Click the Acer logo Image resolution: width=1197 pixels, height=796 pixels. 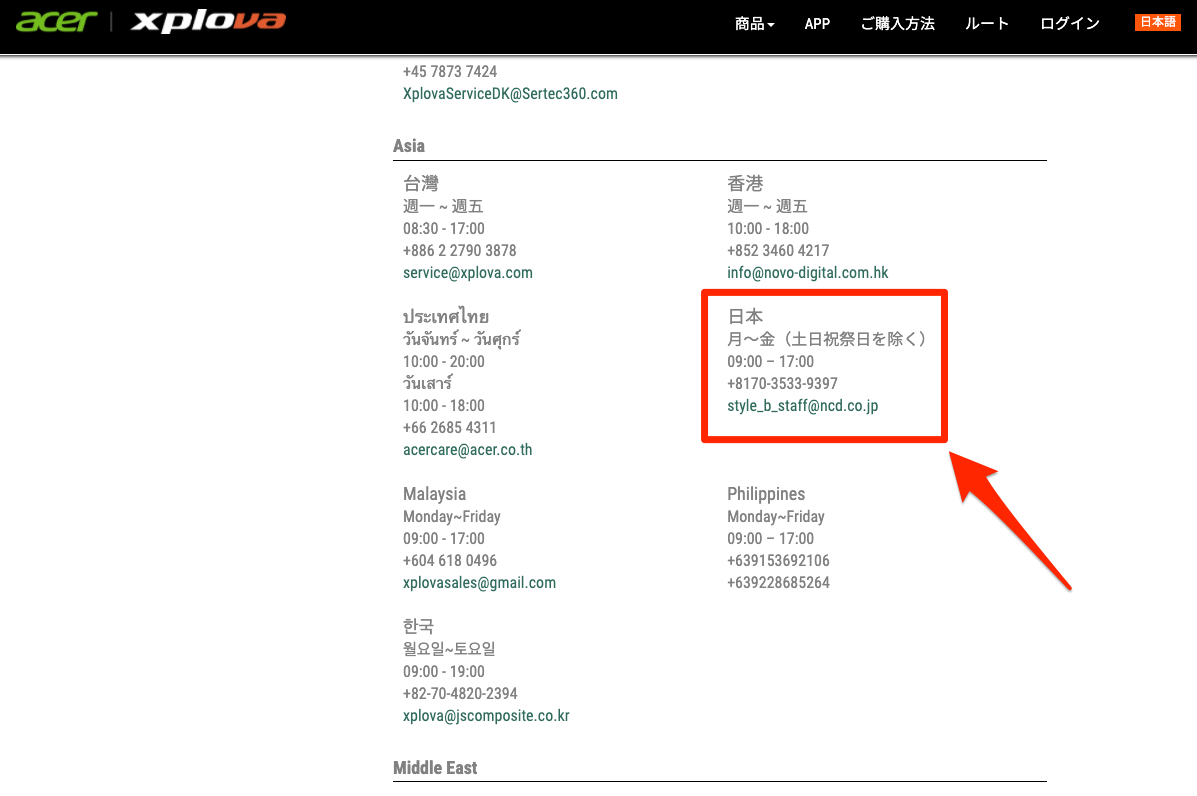click(57, 21)
